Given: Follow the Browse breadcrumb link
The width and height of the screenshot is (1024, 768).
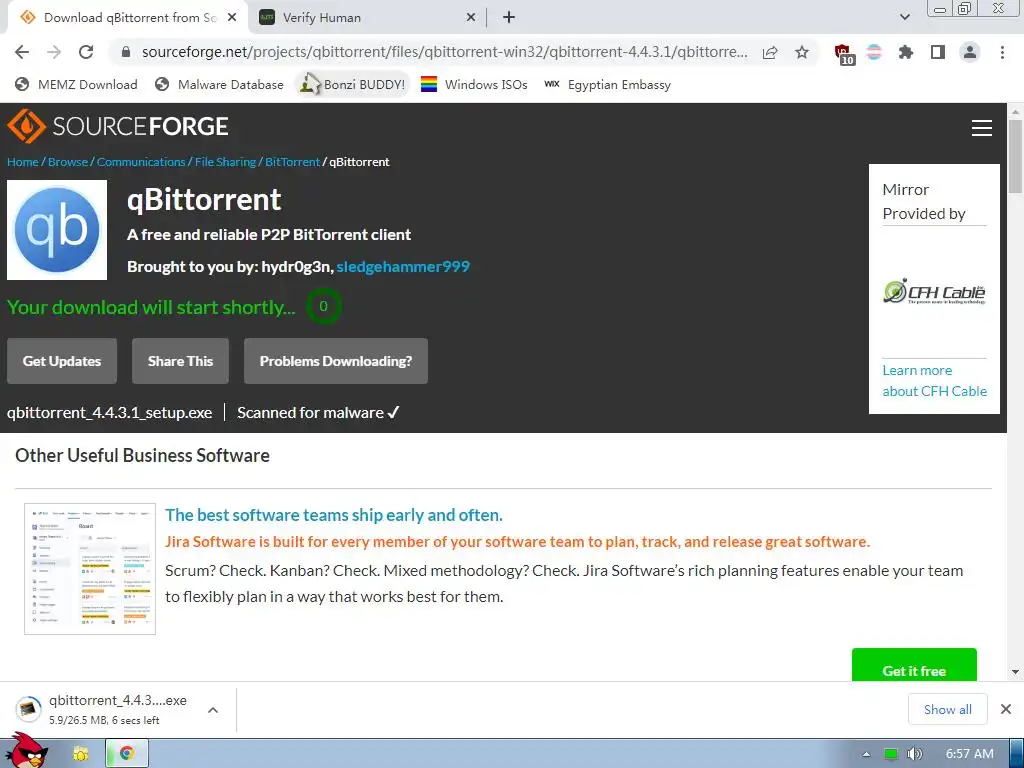Looking at the screenshot, I should 68,162.
